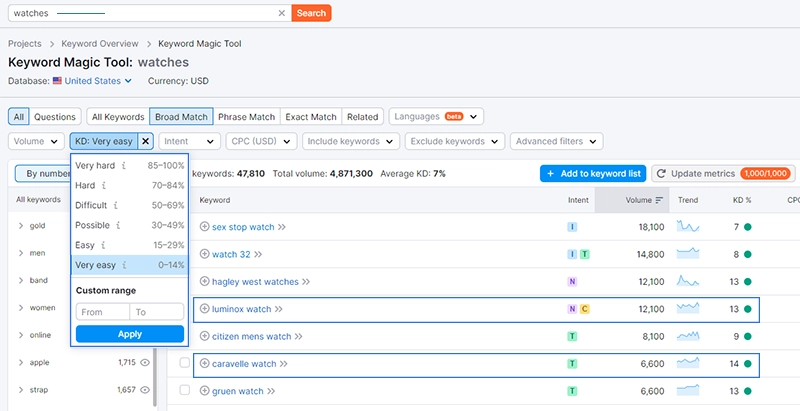Click the custom range From field

[102, 312]
